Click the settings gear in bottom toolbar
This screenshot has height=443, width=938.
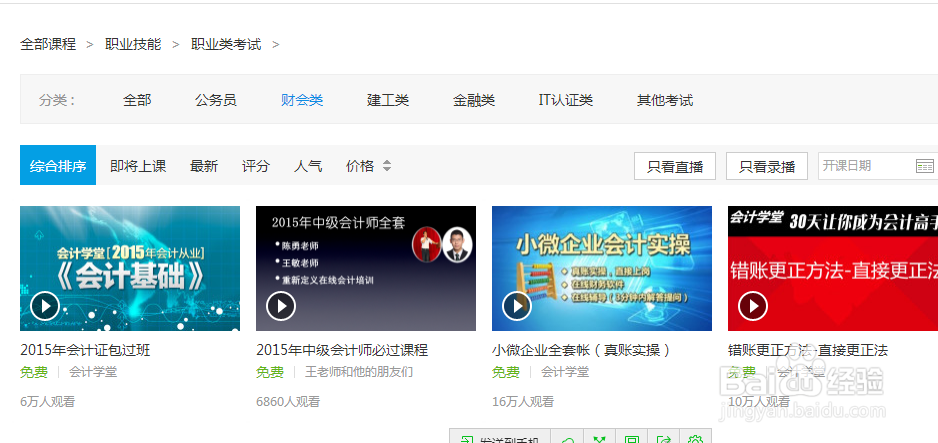695,439
